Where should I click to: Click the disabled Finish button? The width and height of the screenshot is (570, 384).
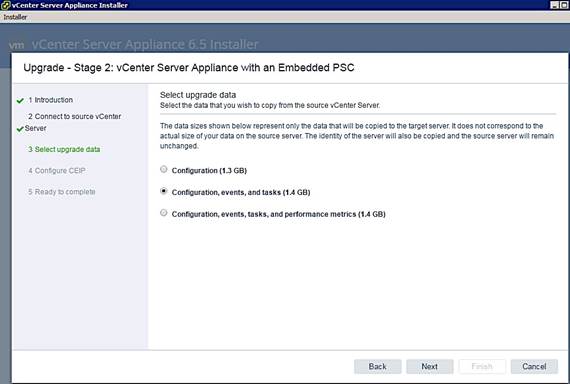pos(482,367)
